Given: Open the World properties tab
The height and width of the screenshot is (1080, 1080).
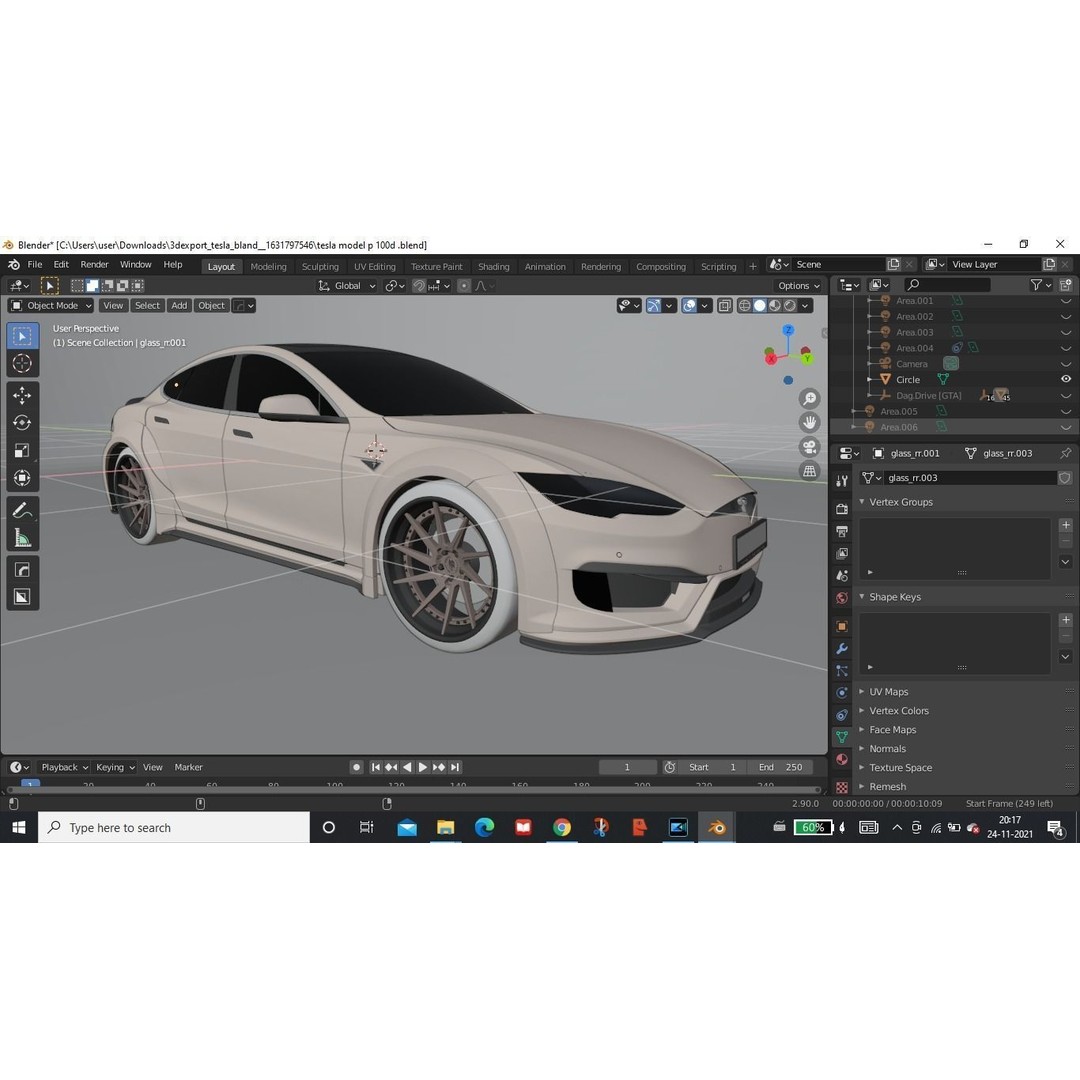Looking at the screenshot, I should (842, 597).
